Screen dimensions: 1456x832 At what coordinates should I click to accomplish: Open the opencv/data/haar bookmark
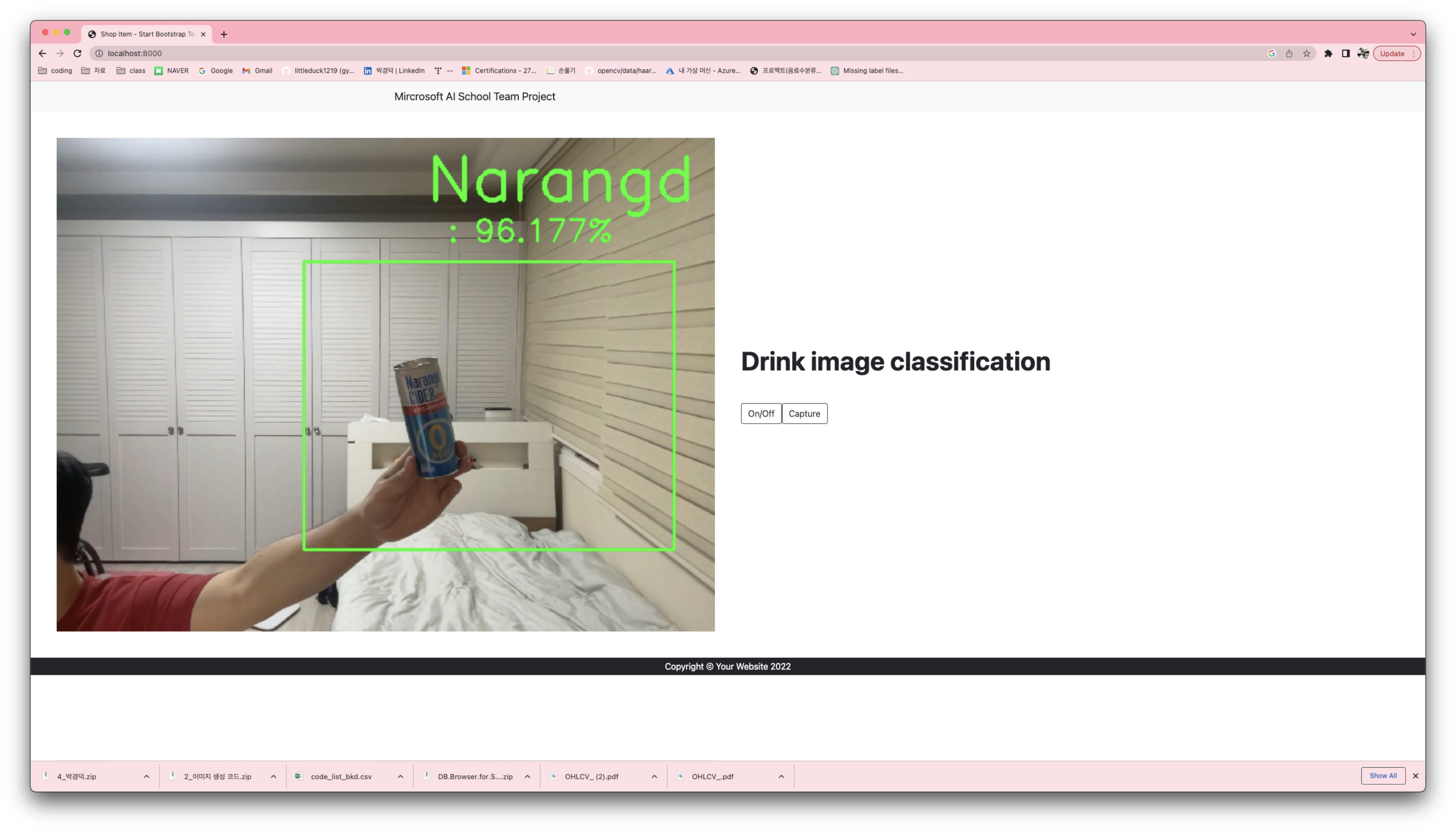(x=621, y=71)
